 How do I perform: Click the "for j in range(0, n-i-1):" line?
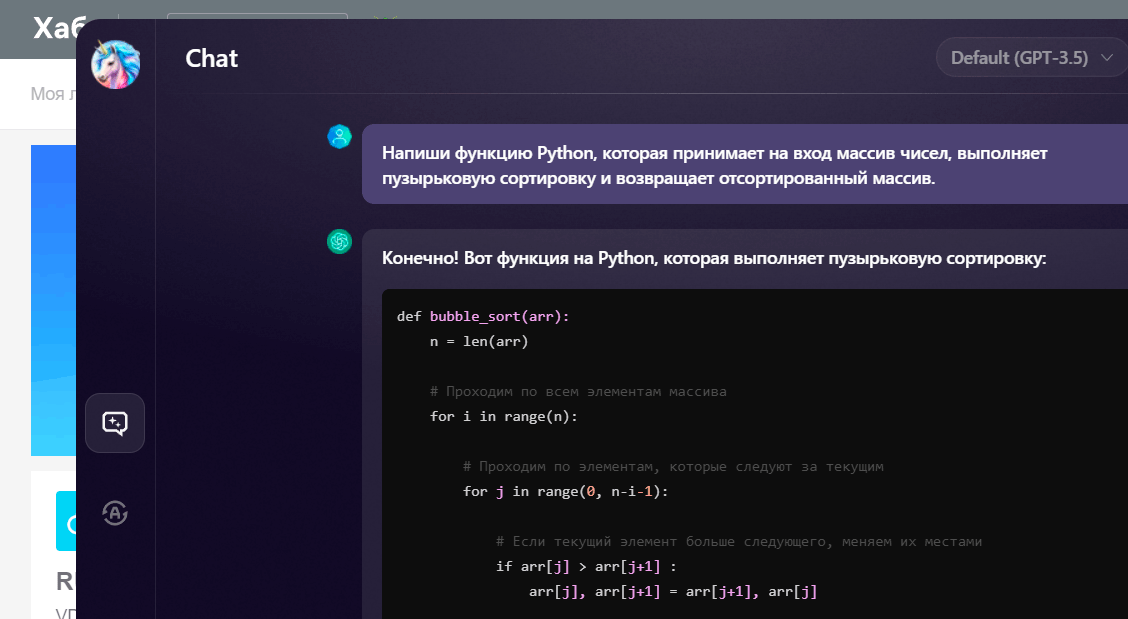565,491
